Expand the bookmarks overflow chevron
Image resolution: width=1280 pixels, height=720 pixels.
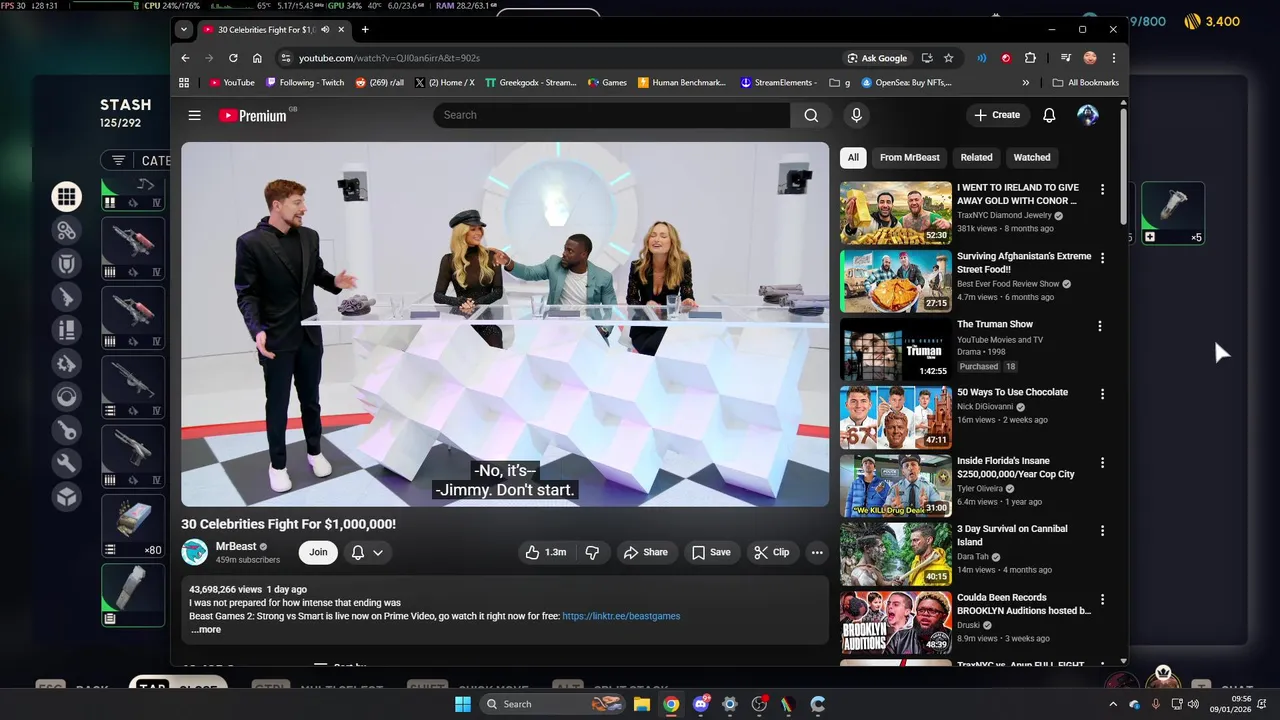1025,83
